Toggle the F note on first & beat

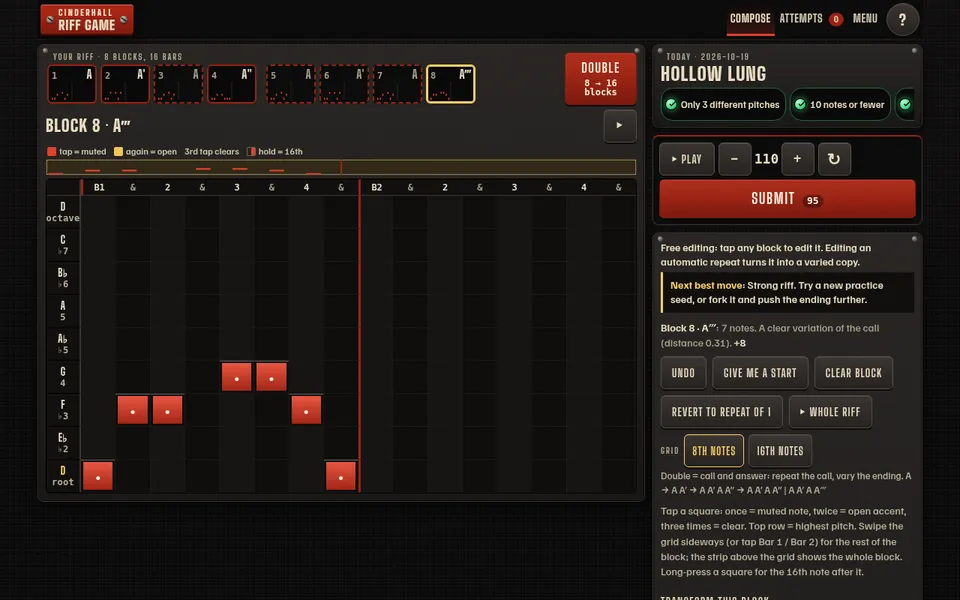133,410
